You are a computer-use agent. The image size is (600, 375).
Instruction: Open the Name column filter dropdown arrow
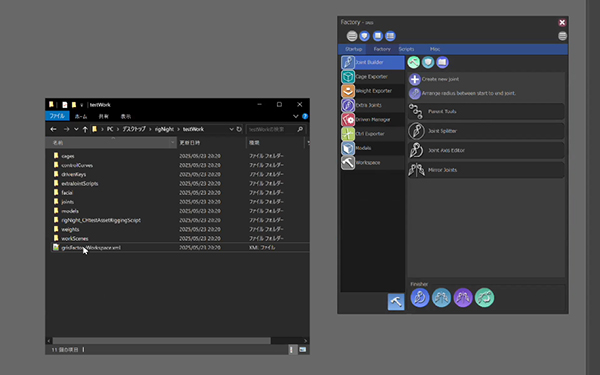pyautogui.click(x=173, y=143)
